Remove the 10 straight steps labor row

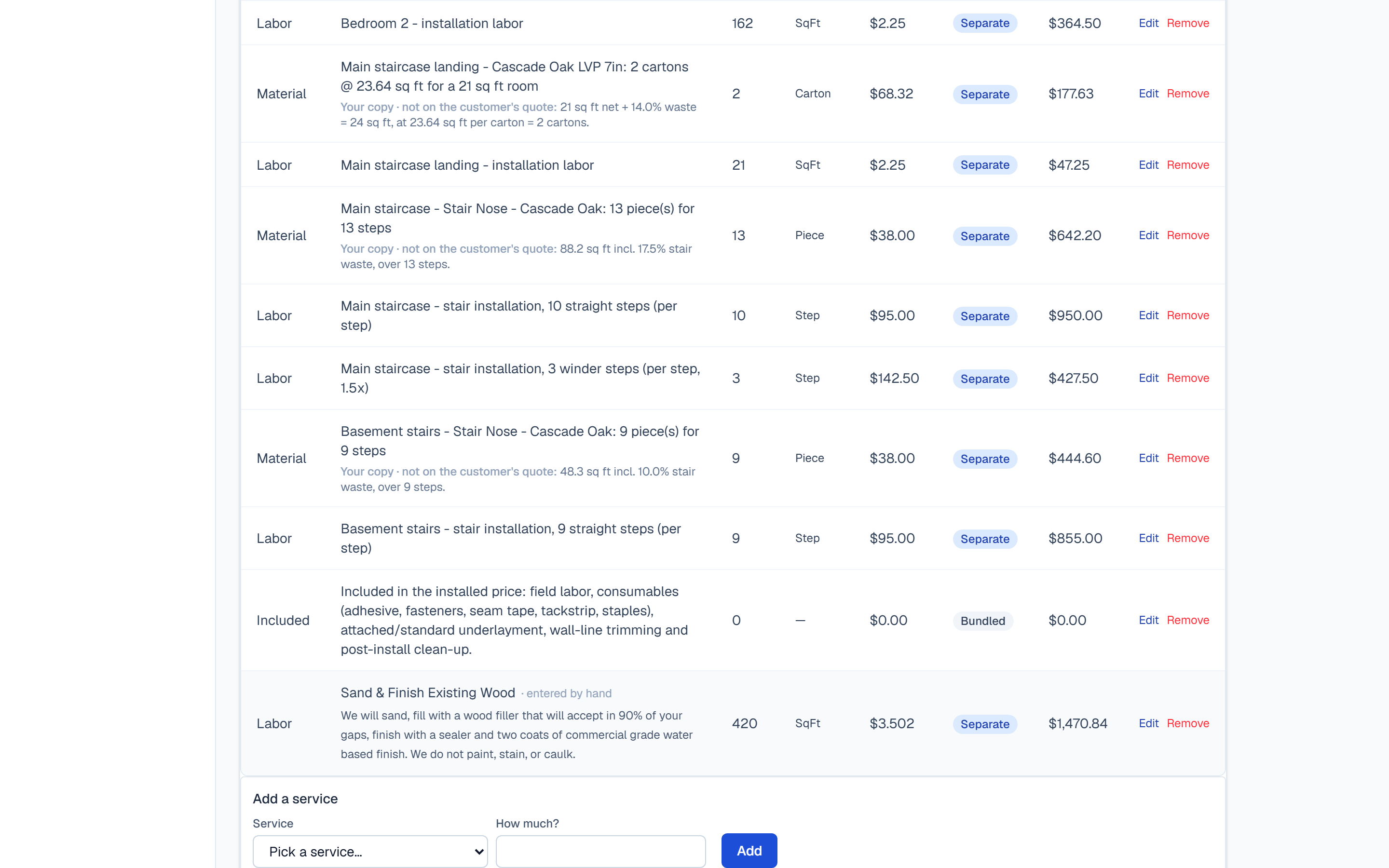(x=1187, y=316)
